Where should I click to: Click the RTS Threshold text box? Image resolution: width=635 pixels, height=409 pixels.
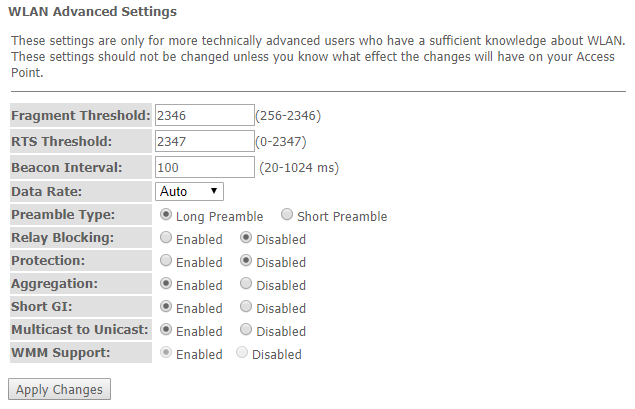pos(204,141)
